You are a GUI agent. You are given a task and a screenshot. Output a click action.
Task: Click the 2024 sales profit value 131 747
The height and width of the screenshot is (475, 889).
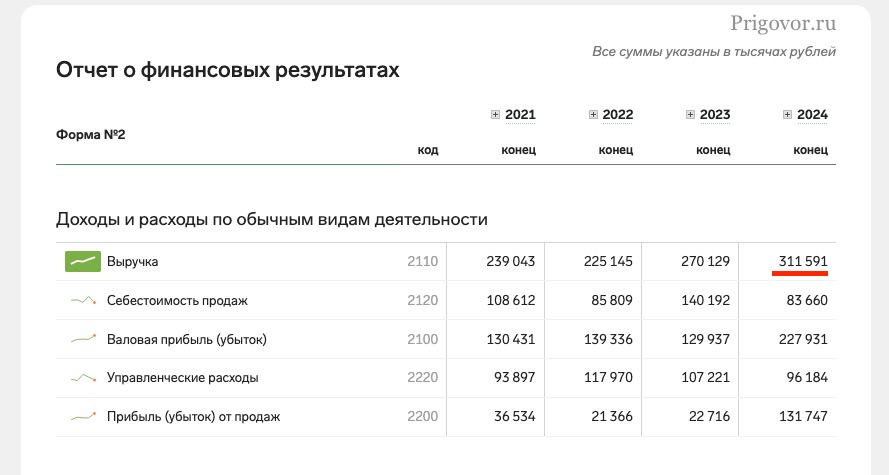803,416
